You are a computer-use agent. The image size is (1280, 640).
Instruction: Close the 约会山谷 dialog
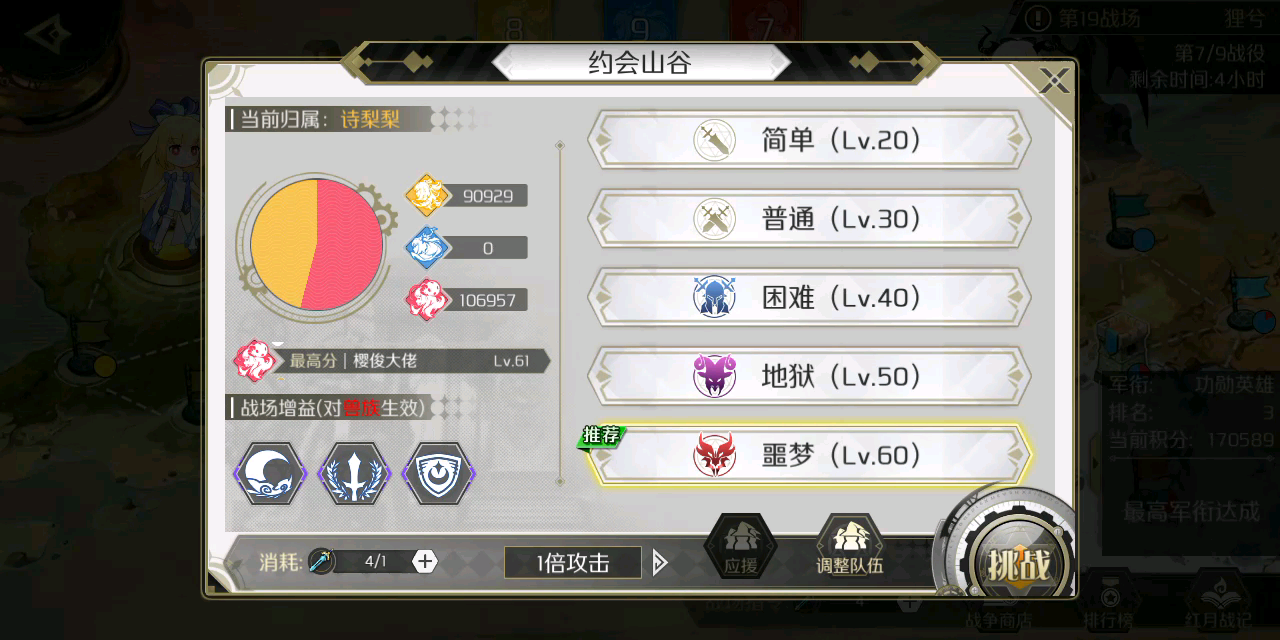point(1053,81)
